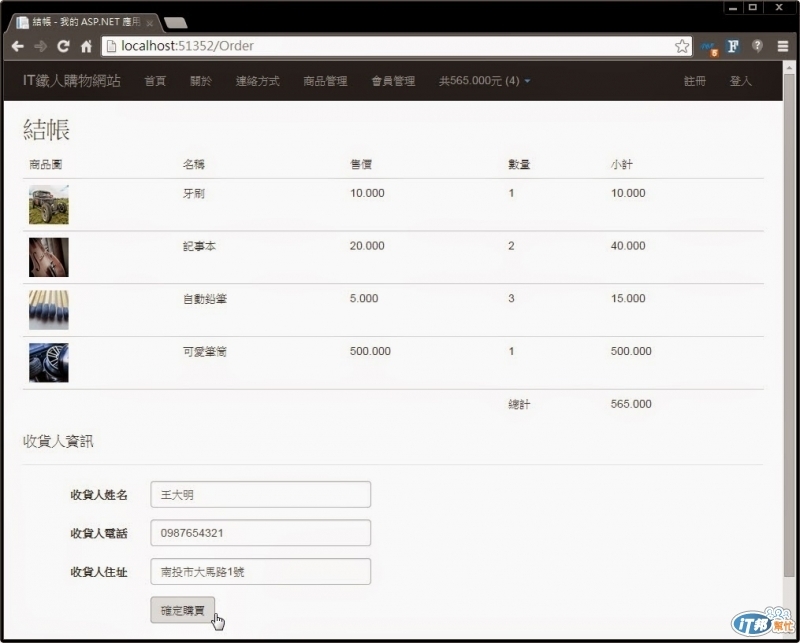Click the 結帳 page heading
The height and width of the screenshot is (643, 800).
point(46,130)
